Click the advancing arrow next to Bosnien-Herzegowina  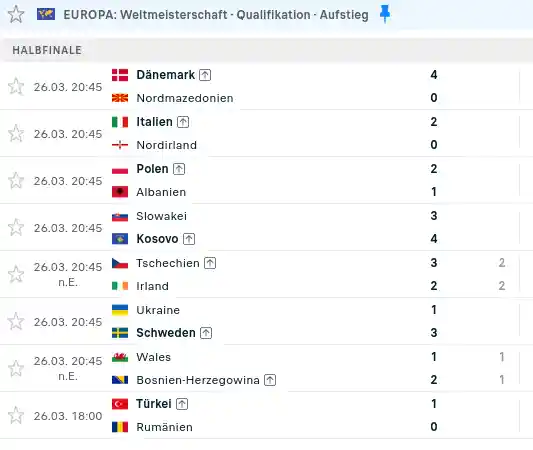[270, 380]
